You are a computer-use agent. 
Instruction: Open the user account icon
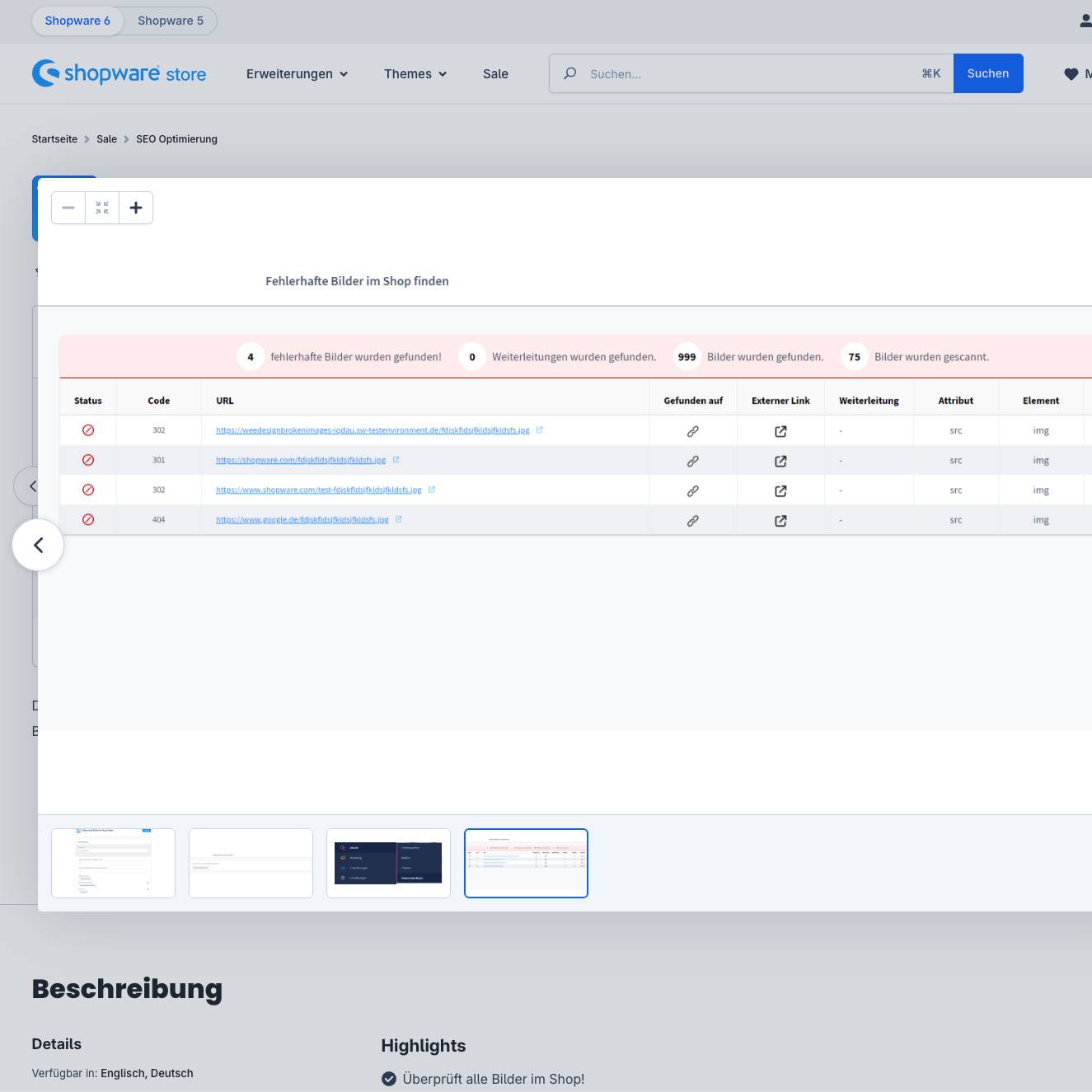tap(1086, 21)
